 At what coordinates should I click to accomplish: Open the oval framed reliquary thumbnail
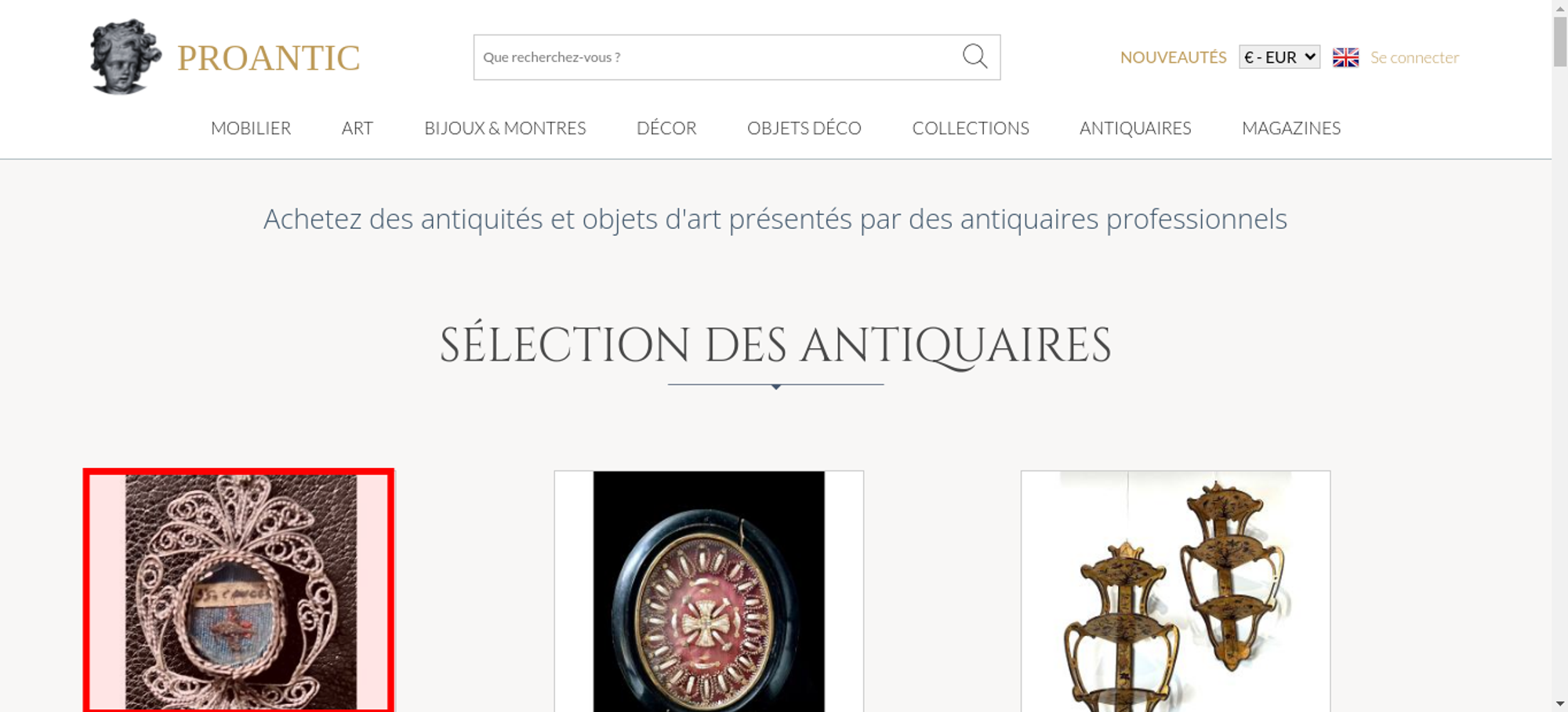click(x=709, y=592)
